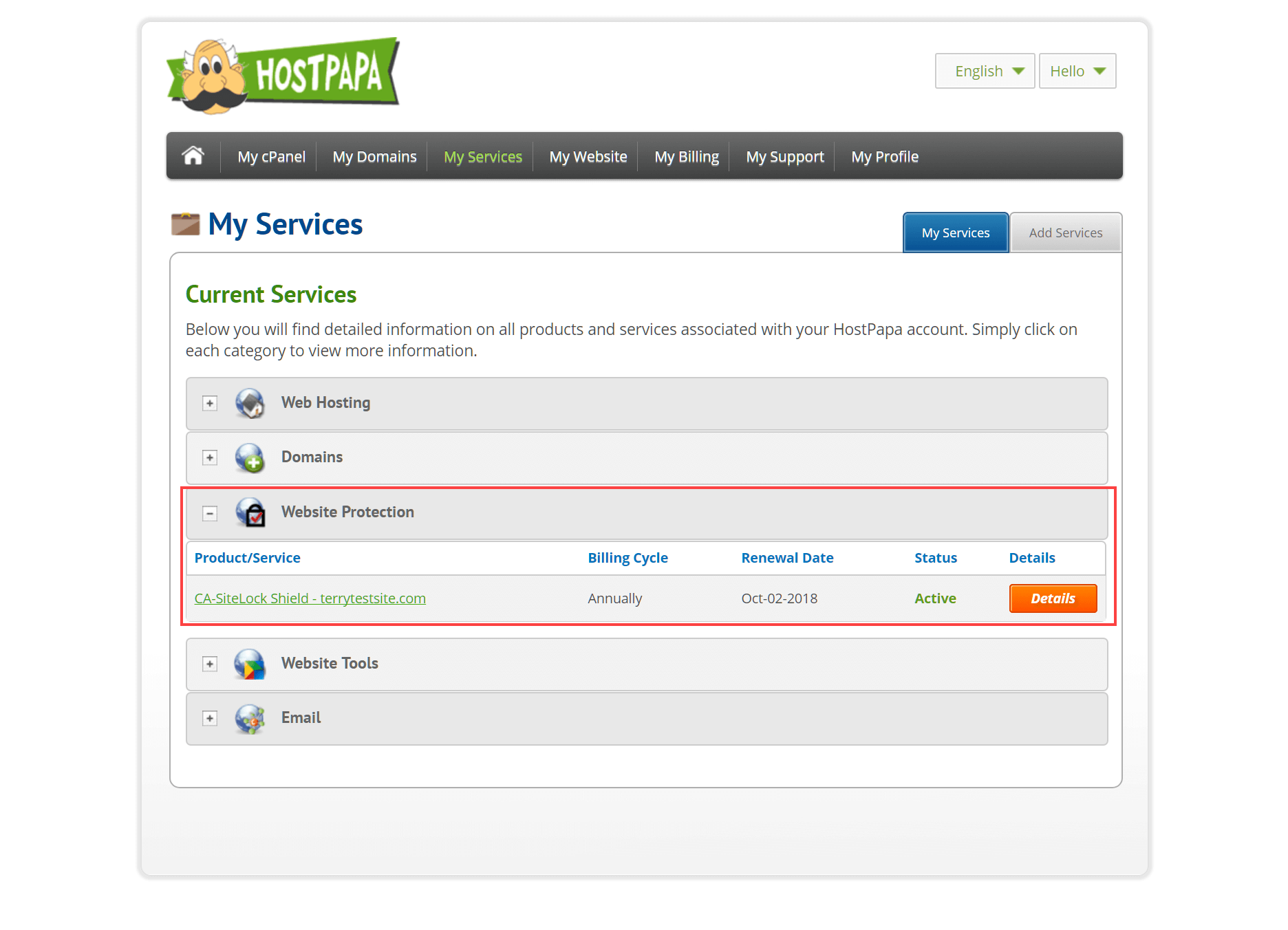Expand the Website Tools section
Viewport: 1288px width, 930px height.
210,664
